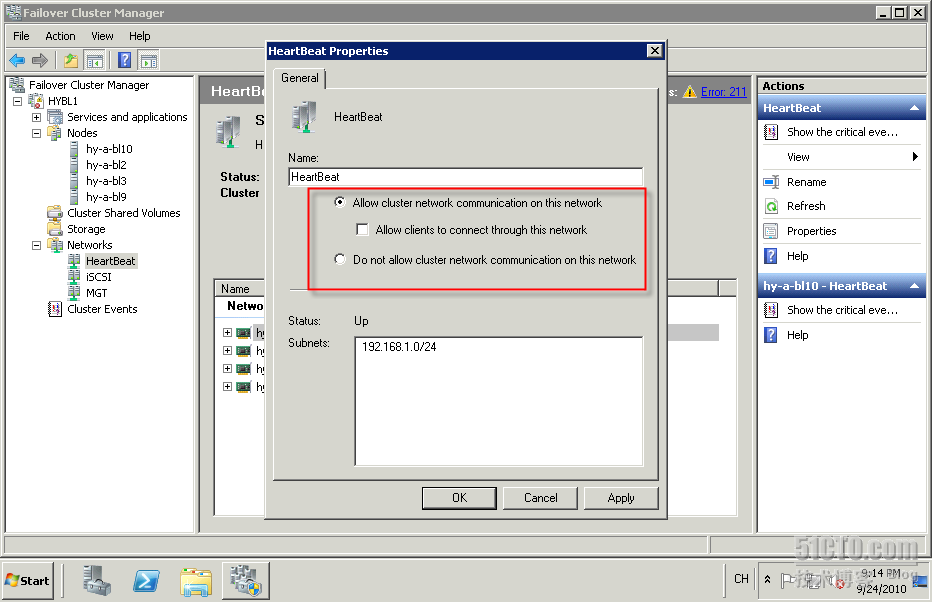Image resolution: width=932 pixels, height=602 pixels.
Task: Click the Name text field
Action: click(x=465, y=176)
